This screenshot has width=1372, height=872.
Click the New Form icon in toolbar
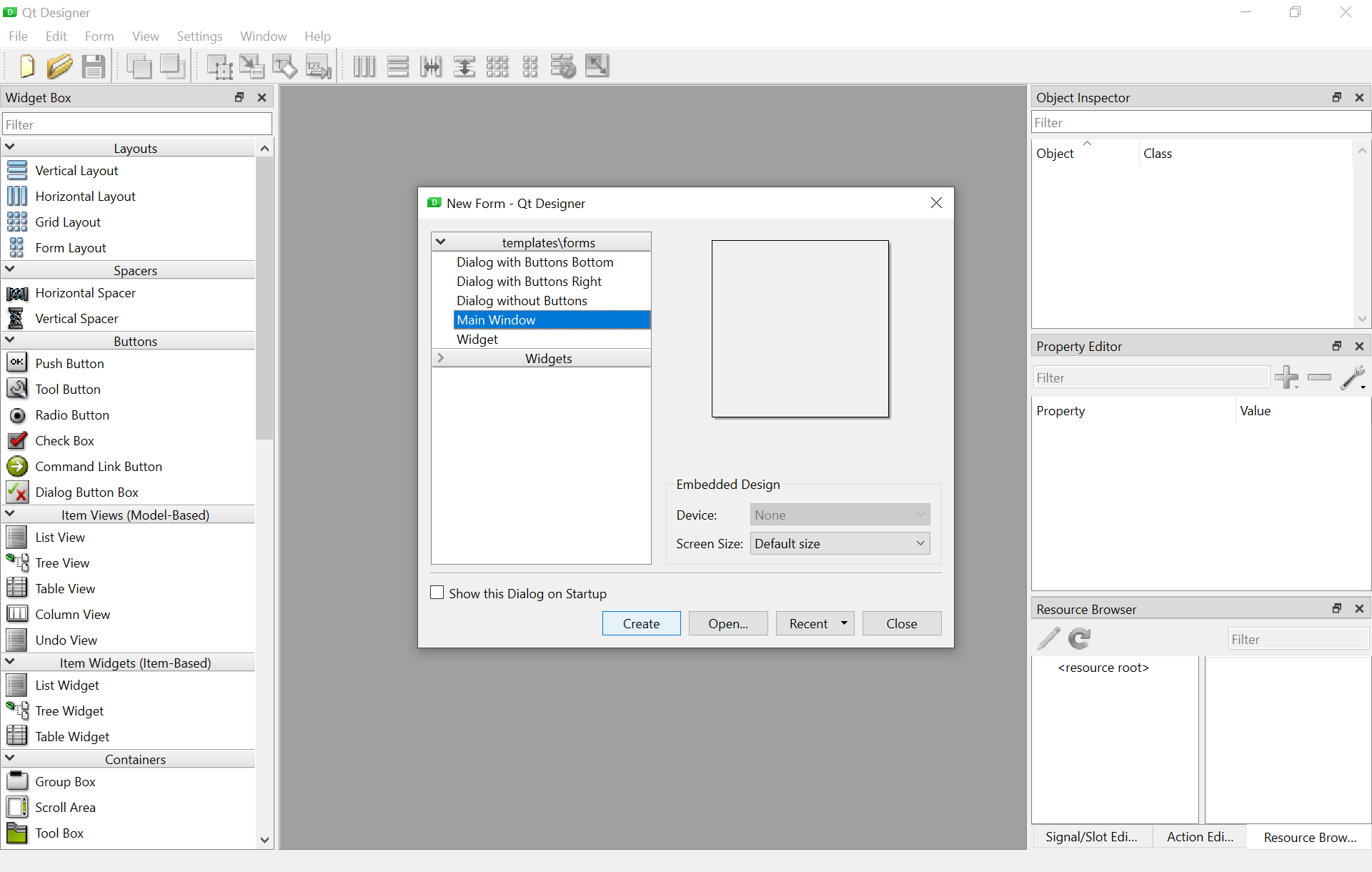tap(26, 66)
